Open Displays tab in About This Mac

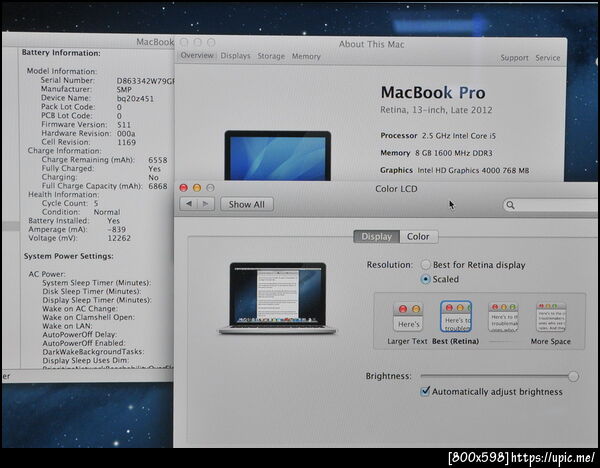coord(235,56)
